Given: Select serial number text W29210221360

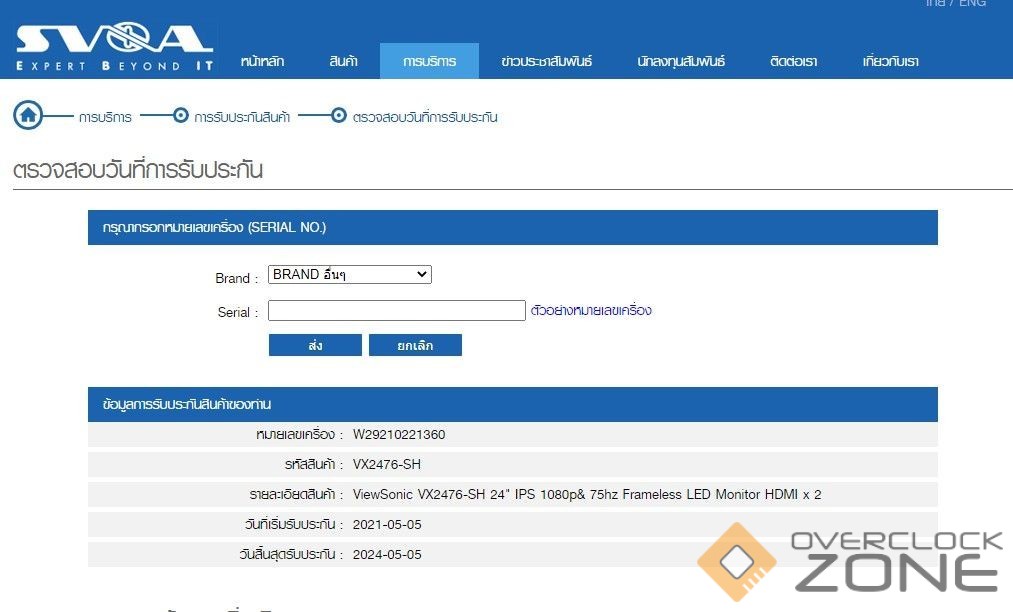Looking at the screenshot, I should [399, 434].
